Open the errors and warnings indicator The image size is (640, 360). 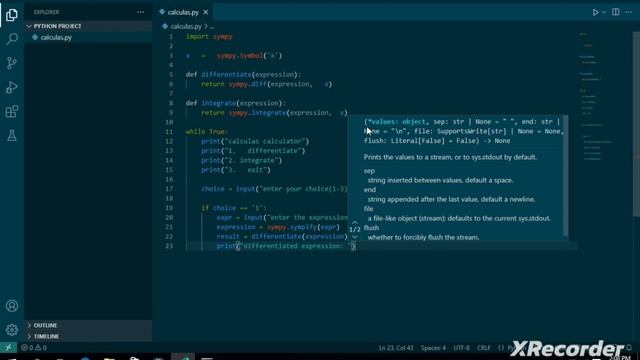click(34, 348)
